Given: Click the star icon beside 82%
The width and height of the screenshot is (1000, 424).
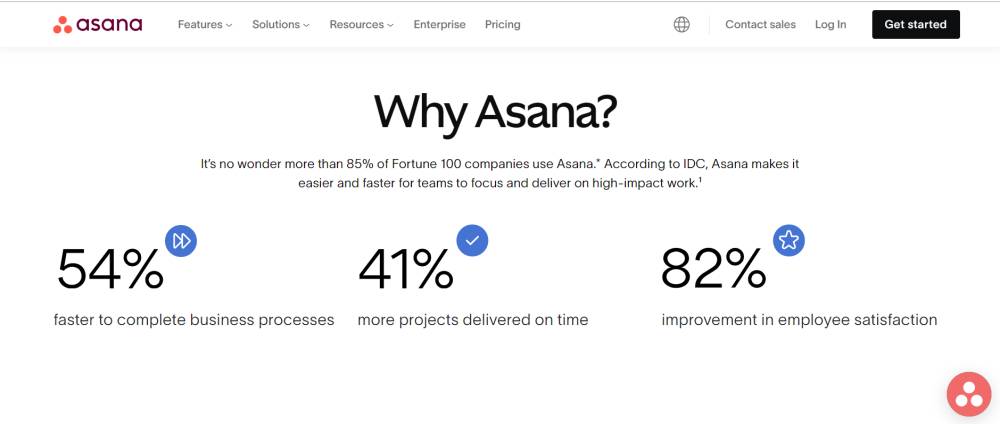Looking at the screenshot, I should point(789,240).
